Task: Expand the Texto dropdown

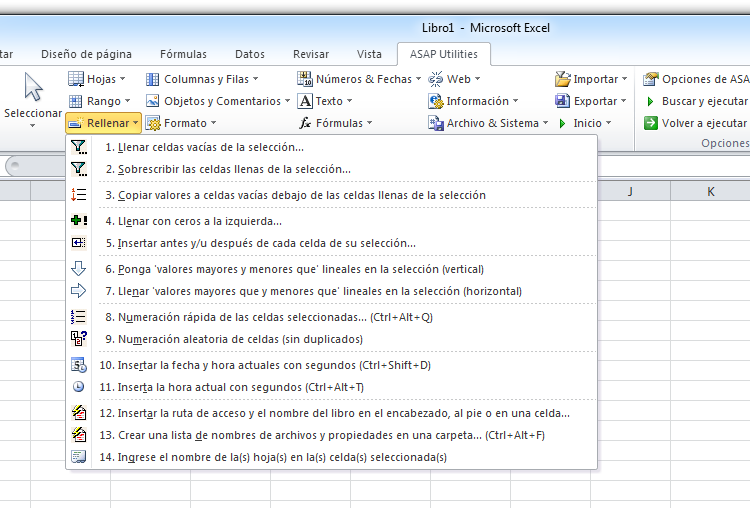Action: (x=350, y=101)
